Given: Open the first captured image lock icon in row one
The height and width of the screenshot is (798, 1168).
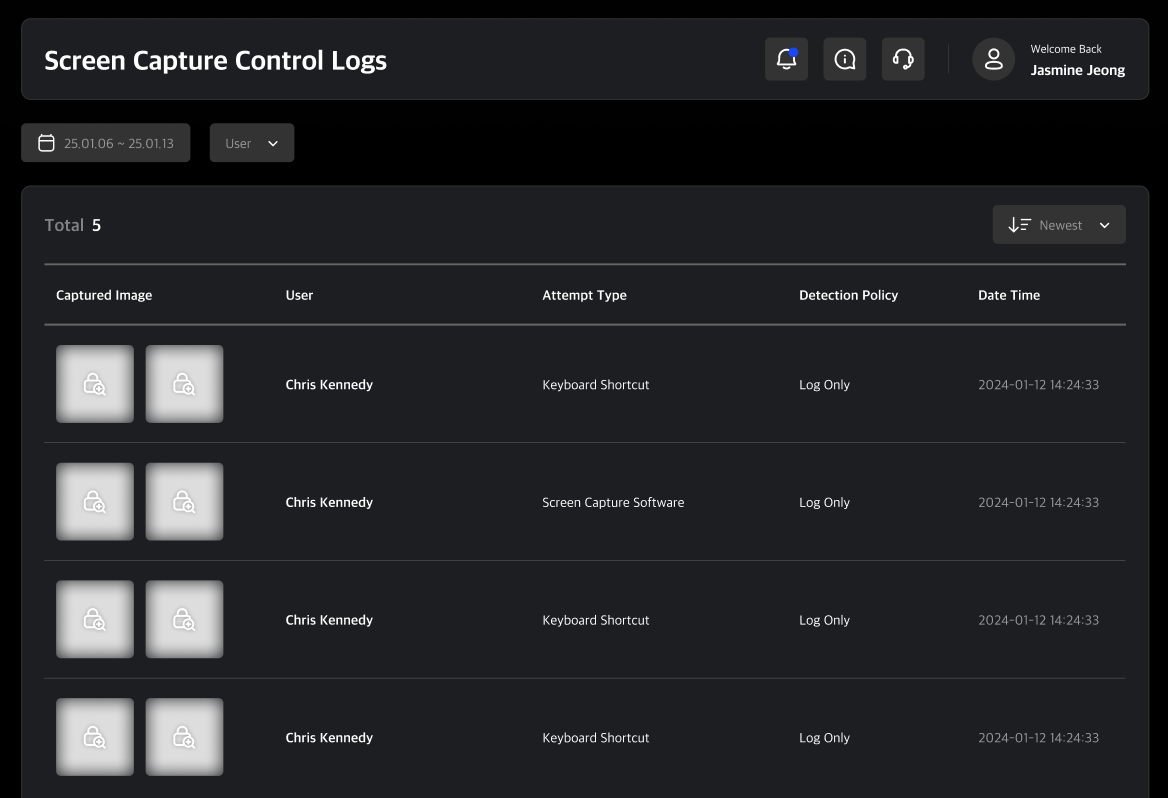Looking at the screenshot, I should [94, 383].
